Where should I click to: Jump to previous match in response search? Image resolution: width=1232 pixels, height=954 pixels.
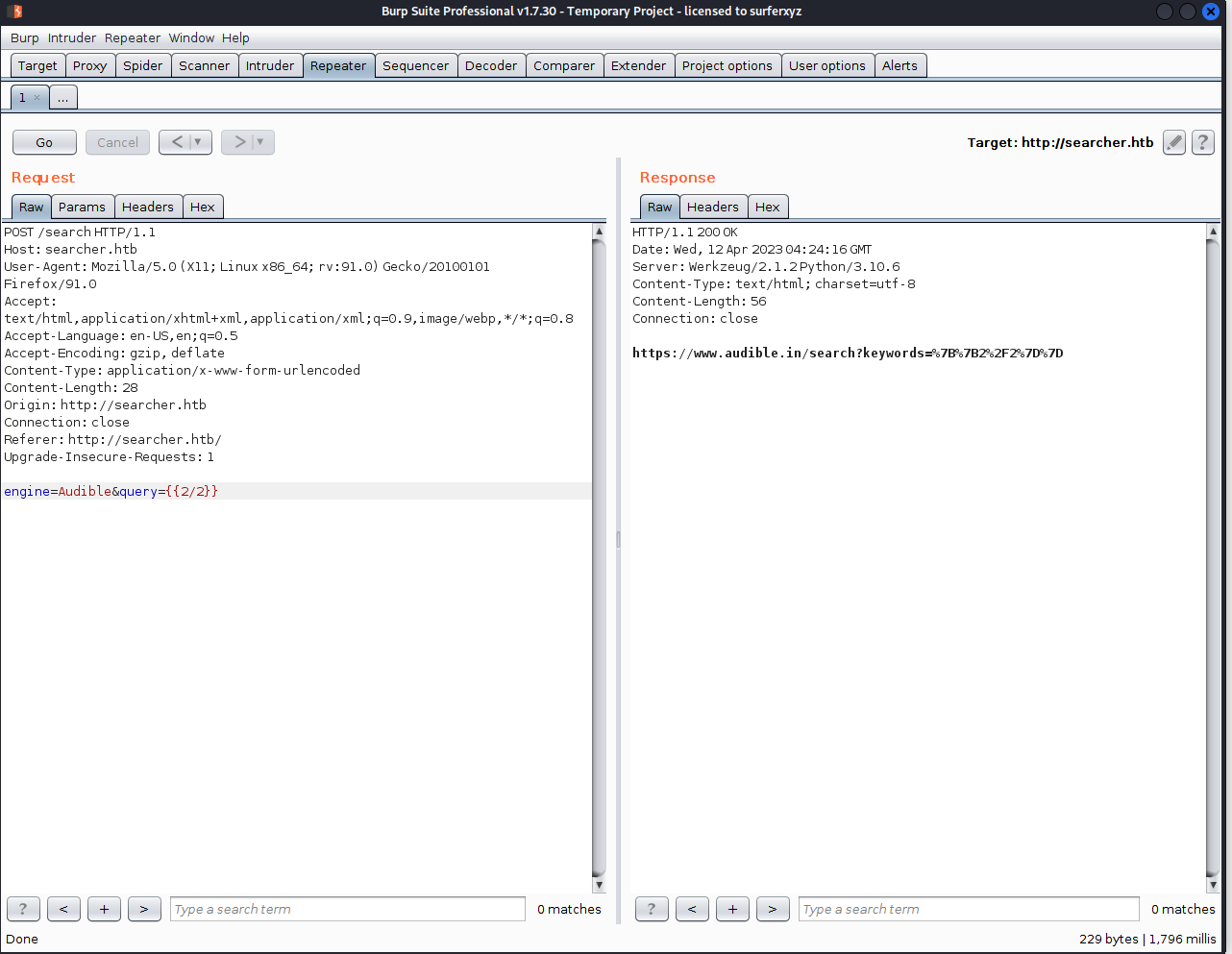coord(692,909)
